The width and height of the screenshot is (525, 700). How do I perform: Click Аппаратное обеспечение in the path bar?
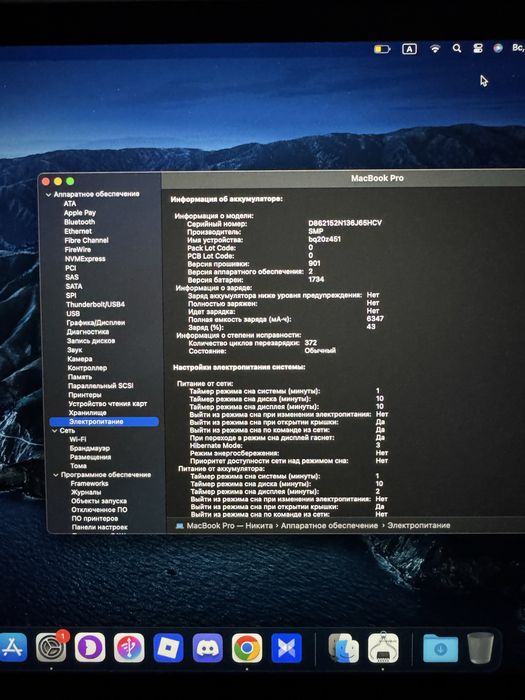(x=329, y=525)
